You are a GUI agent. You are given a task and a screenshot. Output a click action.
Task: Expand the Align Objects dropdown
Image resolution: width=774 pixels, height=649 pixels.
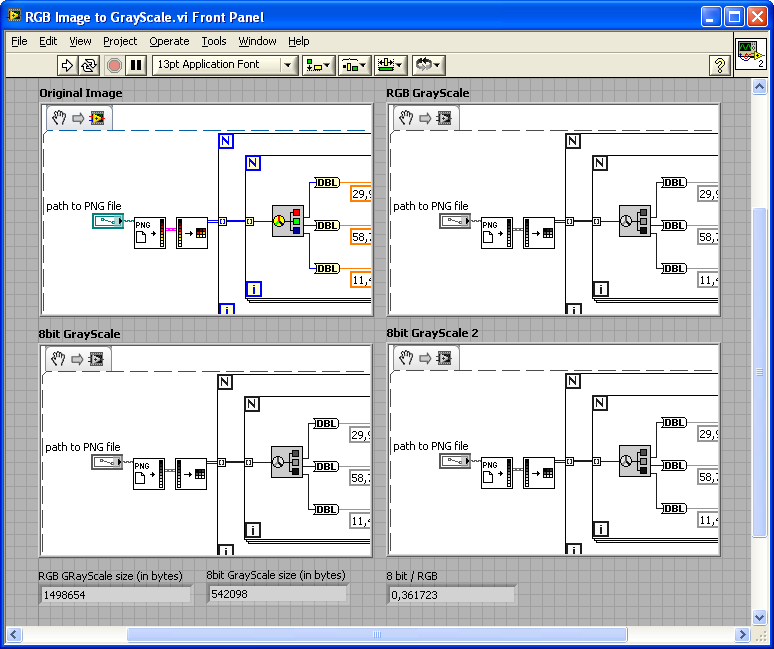click(x=319, y=65)
